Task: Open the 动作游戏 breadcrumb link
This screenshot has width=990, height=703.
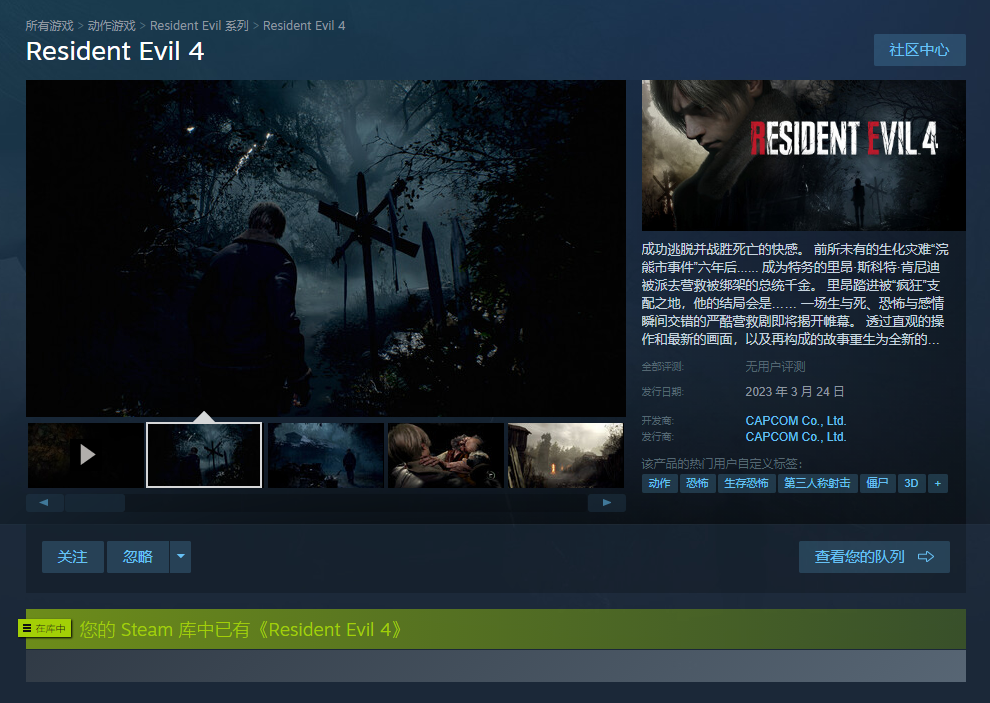Action: (x=112, y=26)
